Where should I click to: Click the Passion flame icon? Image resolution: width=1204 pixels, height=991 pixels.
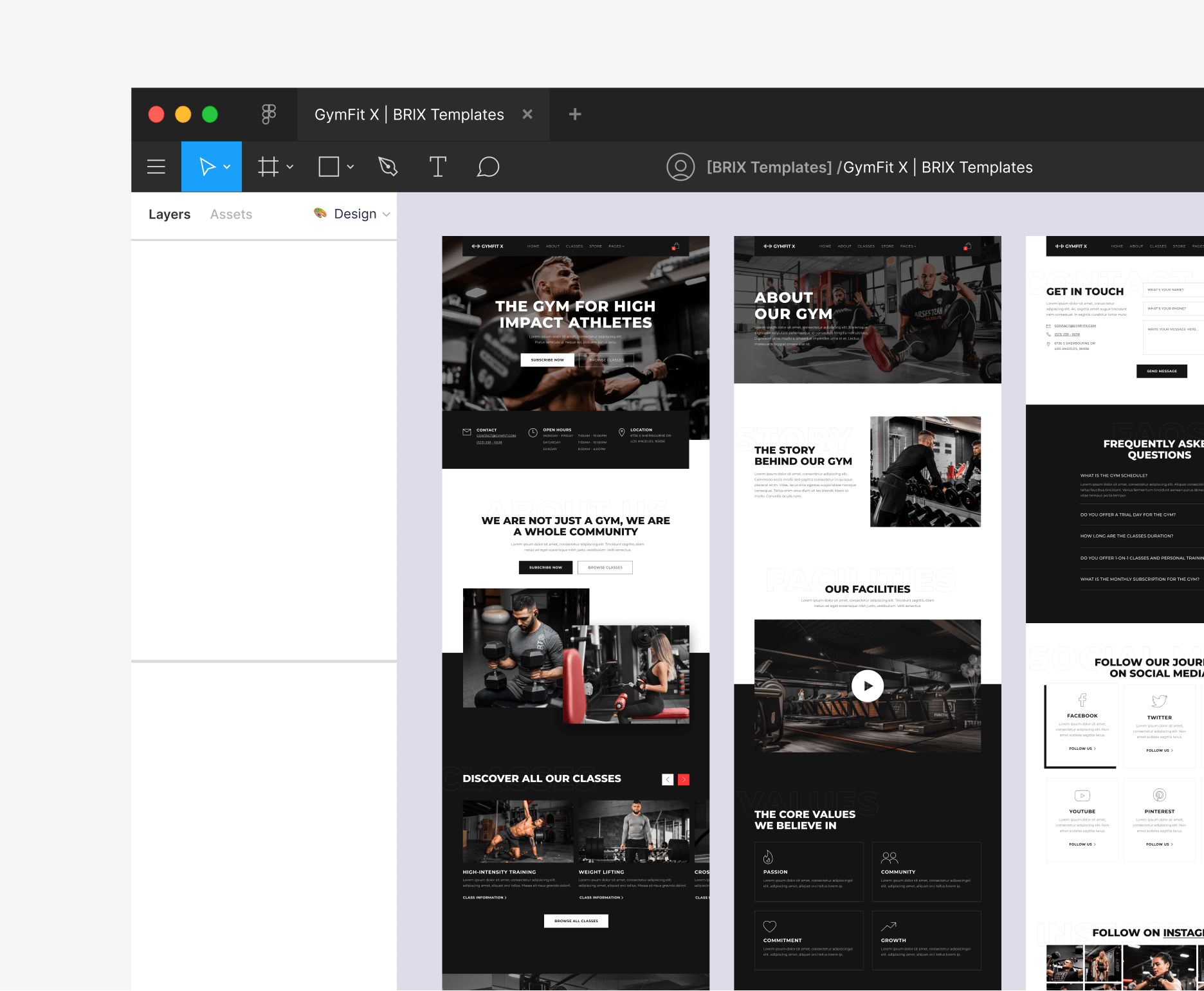click(x=768, y=857)
